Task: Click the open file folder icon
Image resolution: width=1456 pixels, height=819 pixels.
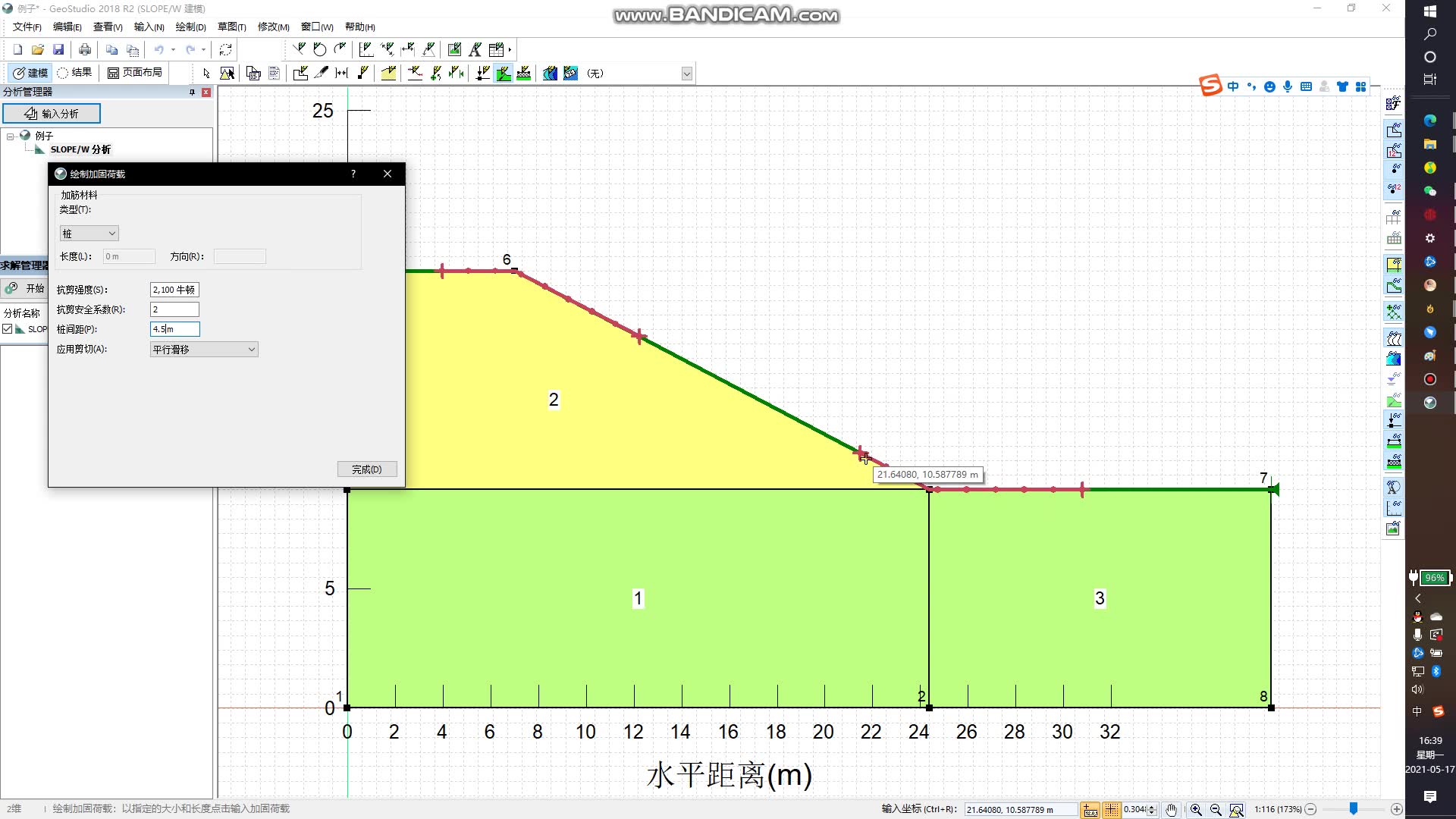Action: point(38,50)
